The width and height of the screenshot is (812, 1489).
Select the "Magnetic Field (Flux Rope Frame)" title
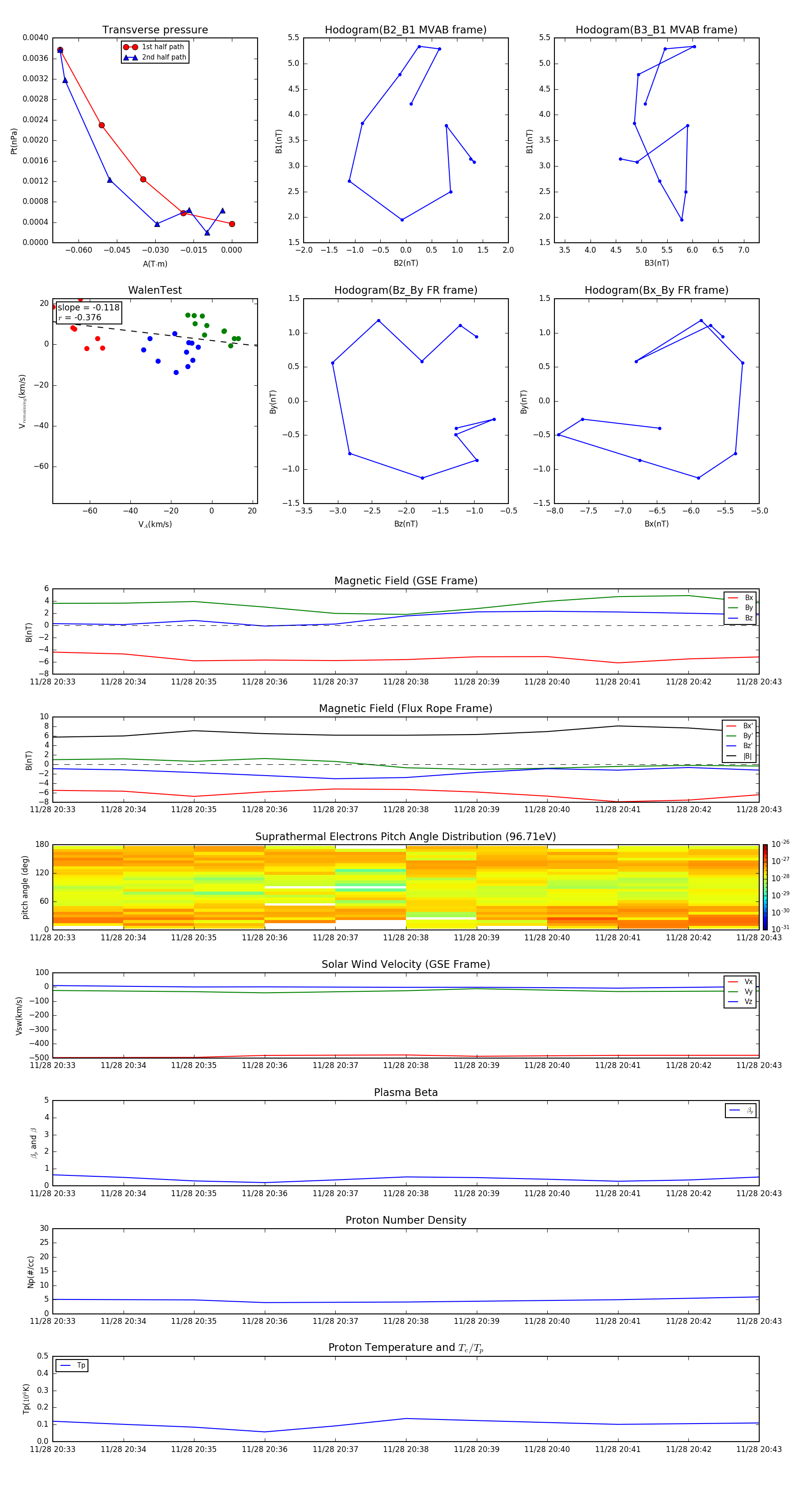point(406,709)
